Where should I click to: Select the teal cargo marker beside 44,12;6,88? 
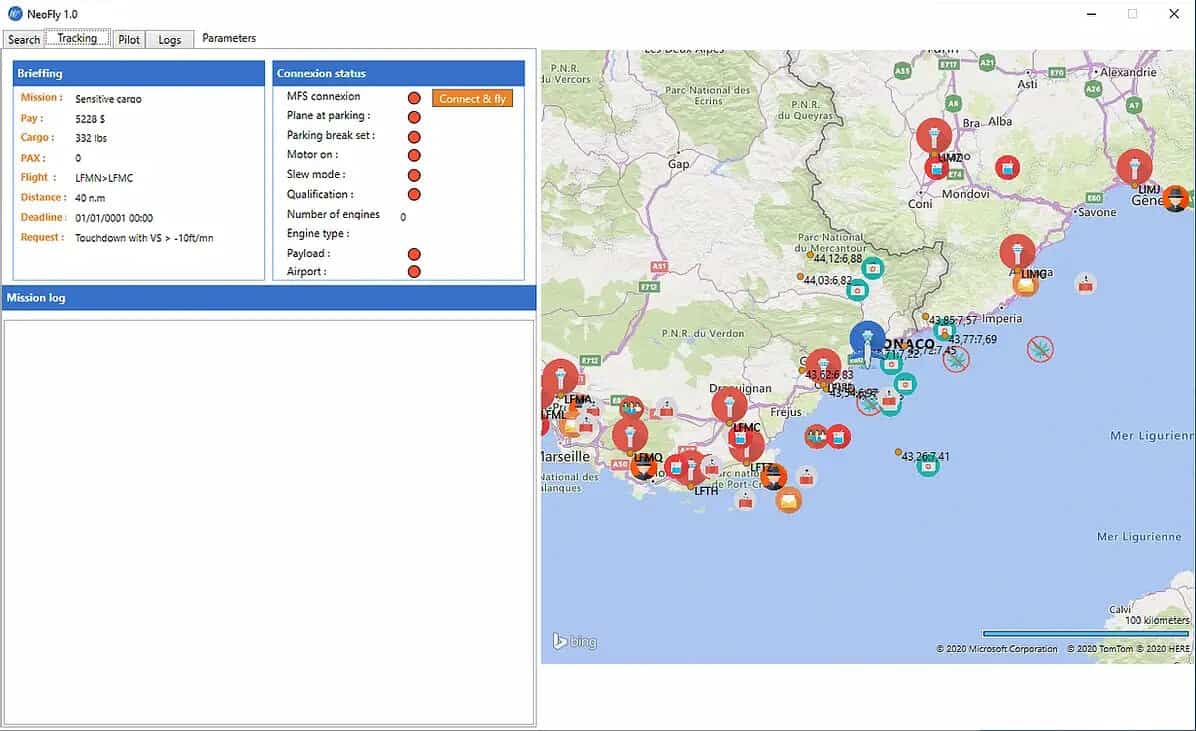coord(873,267)
